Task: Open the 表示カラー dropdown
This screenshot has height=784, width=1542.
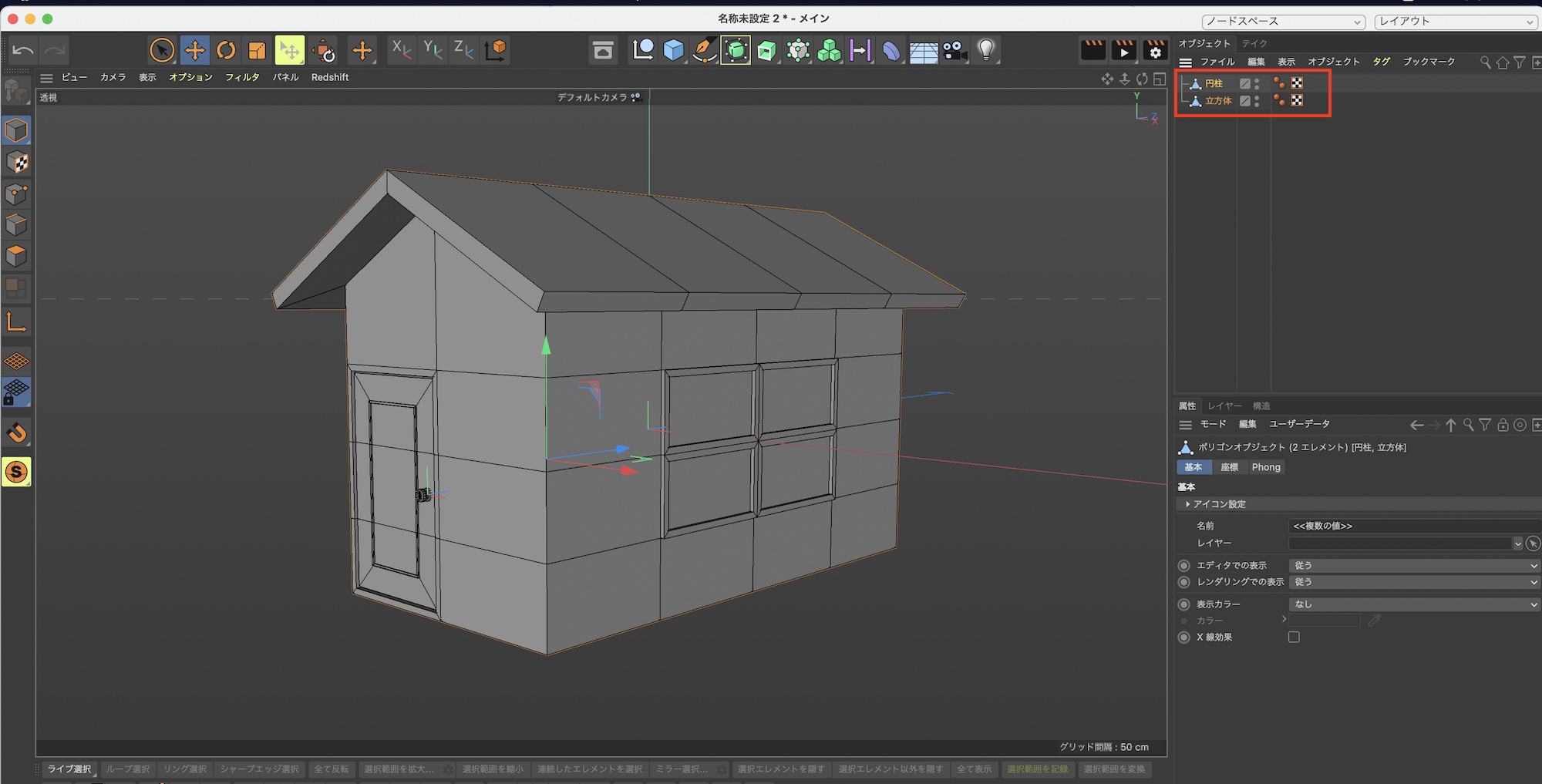Action: [x=1412, y=604]
